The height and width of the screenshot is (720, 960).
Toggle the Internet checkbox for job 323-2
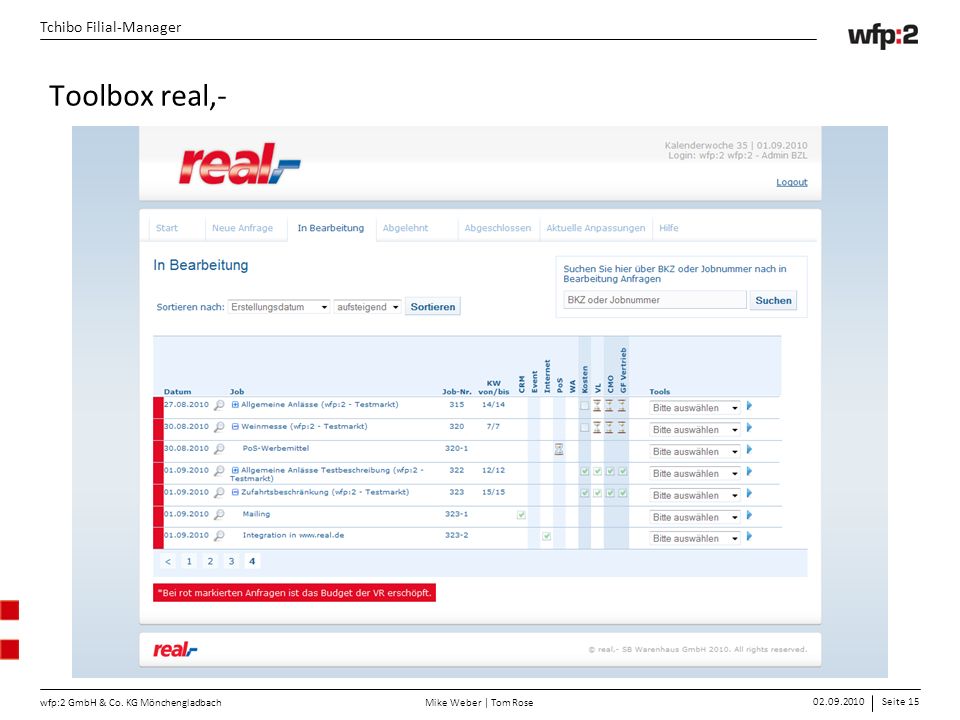tap(547, 536)
